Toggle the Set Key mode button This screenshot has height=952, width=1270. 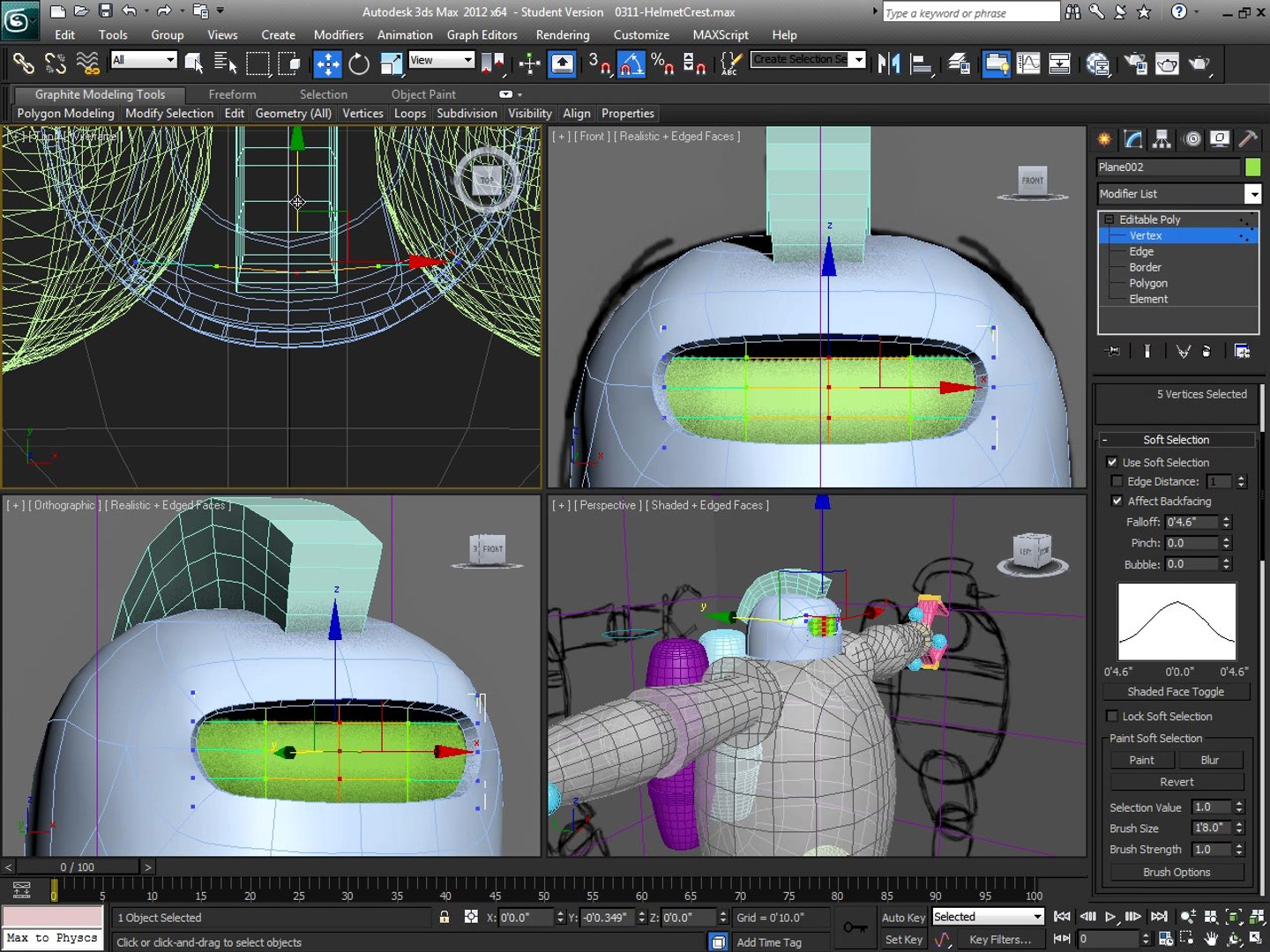903,939
